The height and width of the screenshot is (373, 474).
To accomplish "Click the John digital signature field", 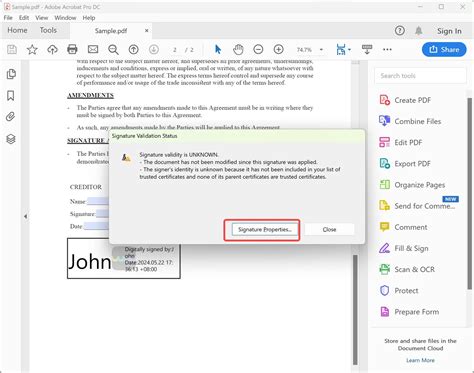I will click(124, 258).
